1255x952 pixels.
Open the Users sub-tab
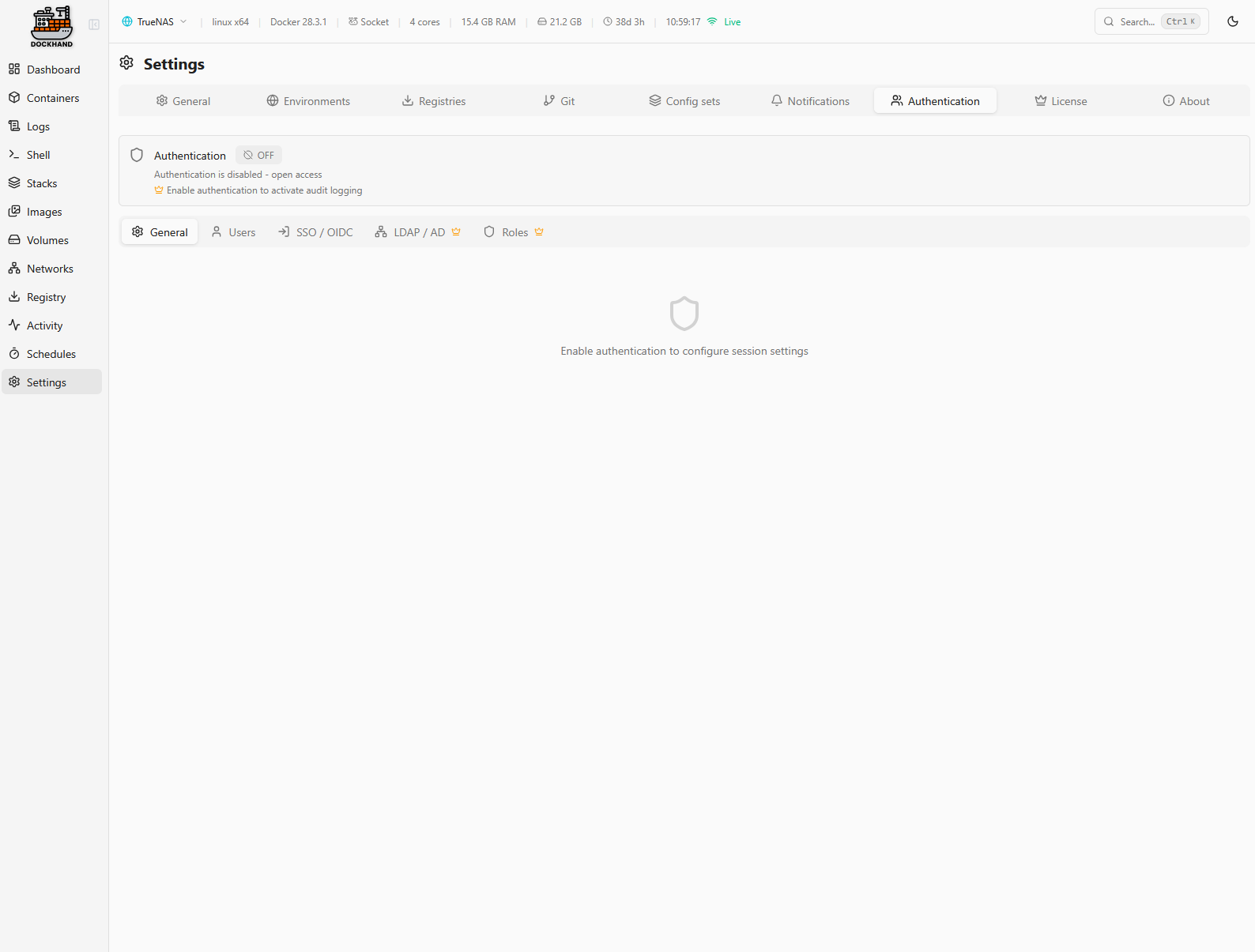[234, 232]
